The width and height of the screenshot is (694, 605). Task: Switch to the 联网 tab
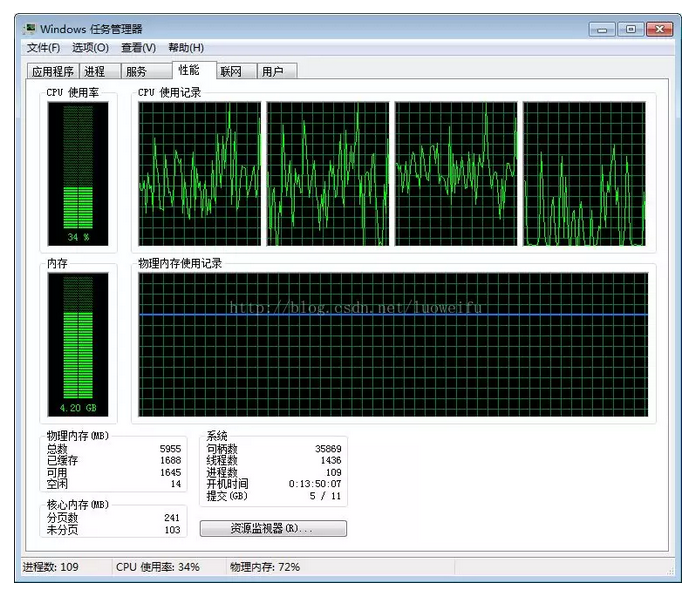click(x=237, y=71)
